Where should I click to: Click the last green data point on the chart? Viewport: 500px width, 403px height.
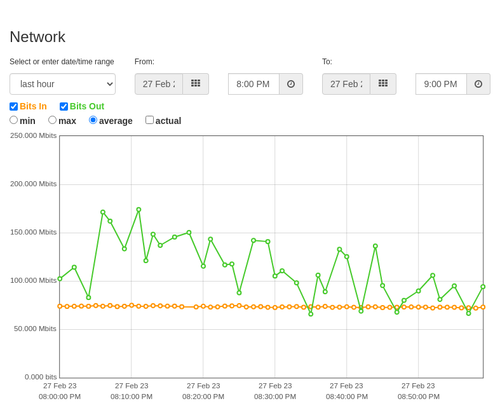(483, 287)
